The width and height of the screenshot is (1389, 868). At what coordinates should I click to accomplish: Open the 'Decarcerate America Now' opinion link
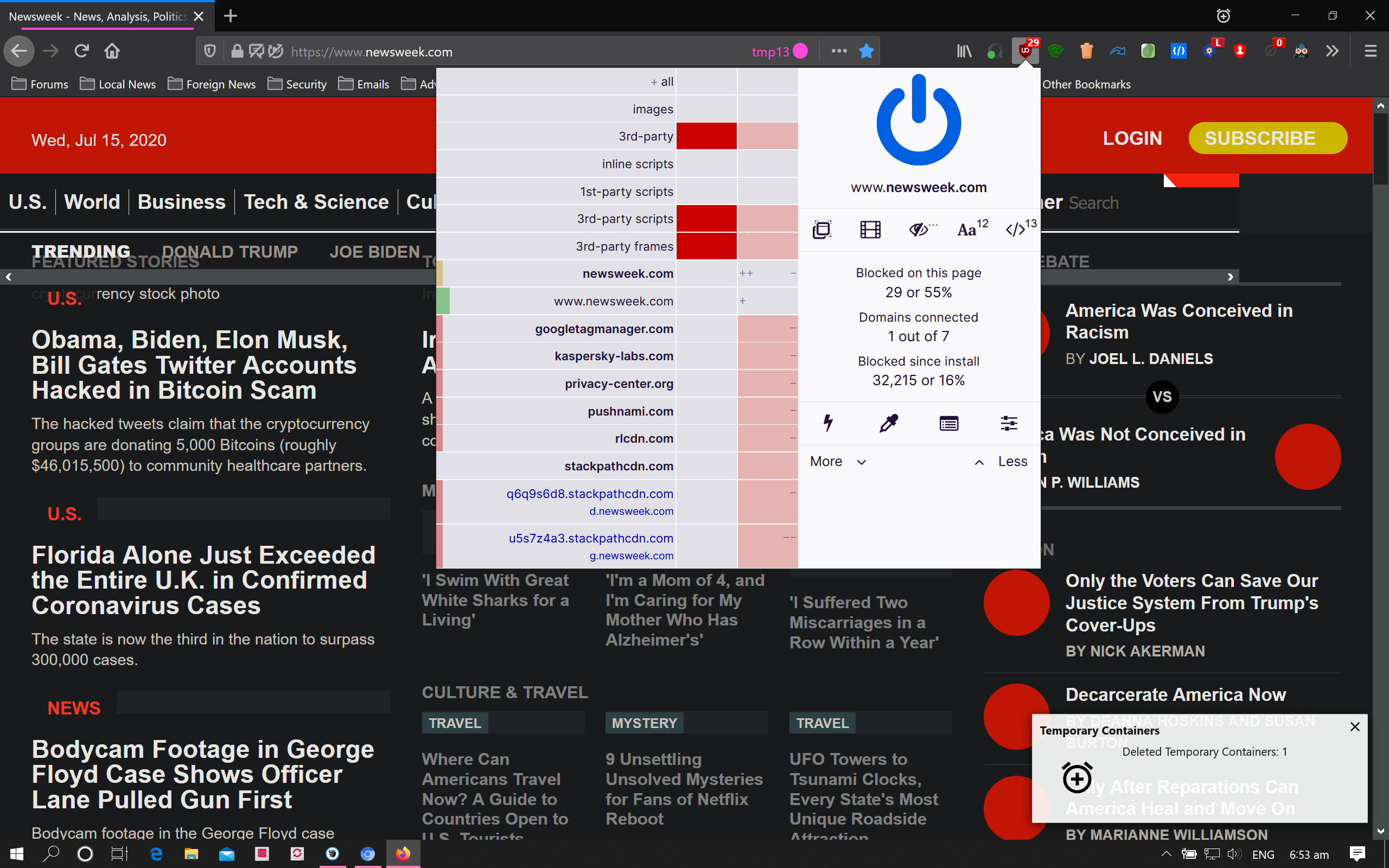[1175, 694]
